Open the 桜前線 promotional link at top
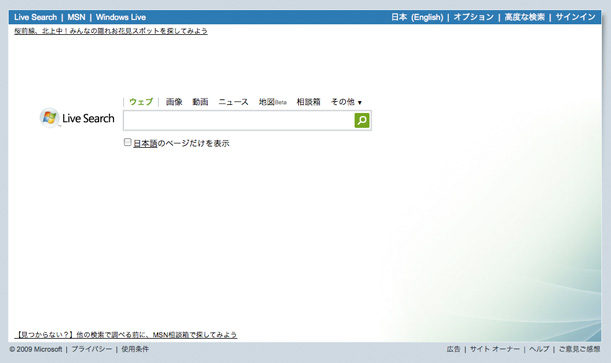The image size is (611, 363). 111,31
